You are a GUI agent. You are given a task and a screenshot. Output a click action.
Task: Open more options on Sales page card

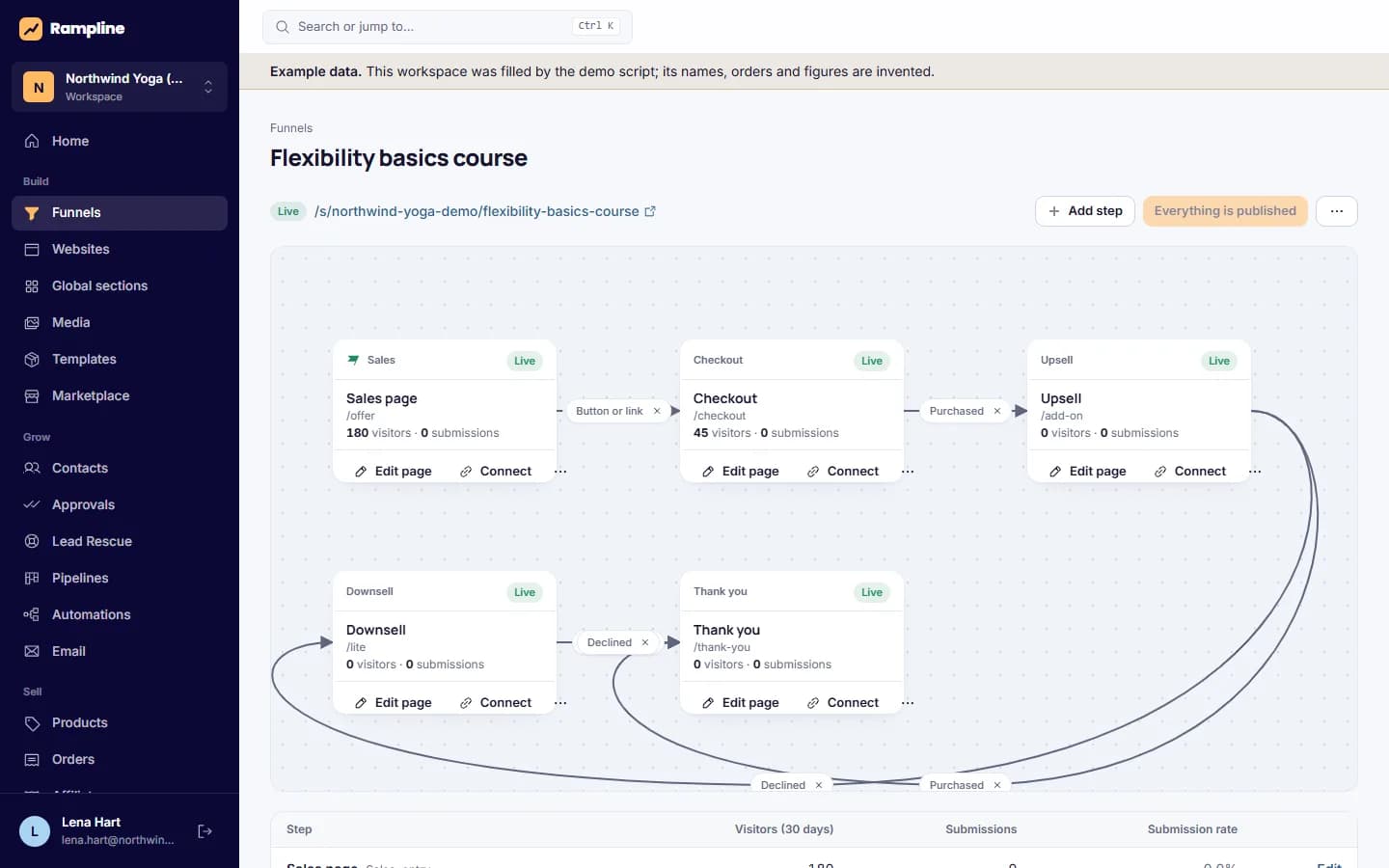(x=560, y=472)
